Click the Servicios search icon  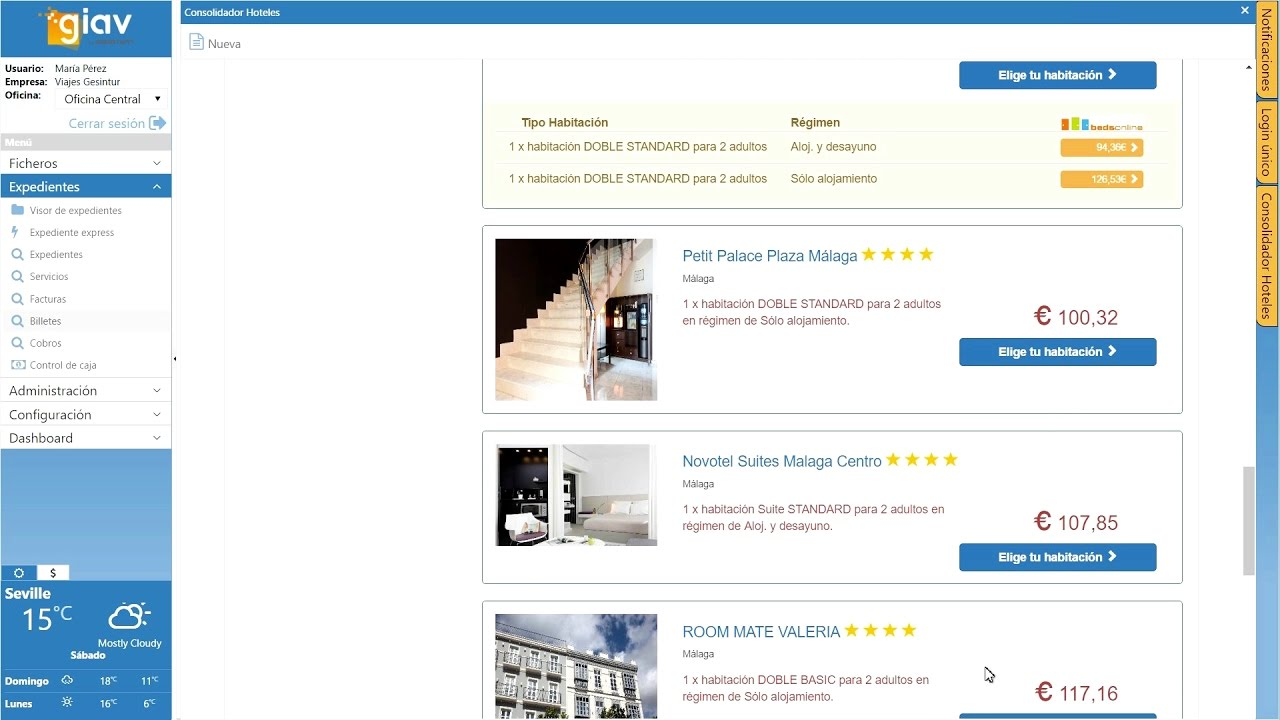click(x=17, y=276)
